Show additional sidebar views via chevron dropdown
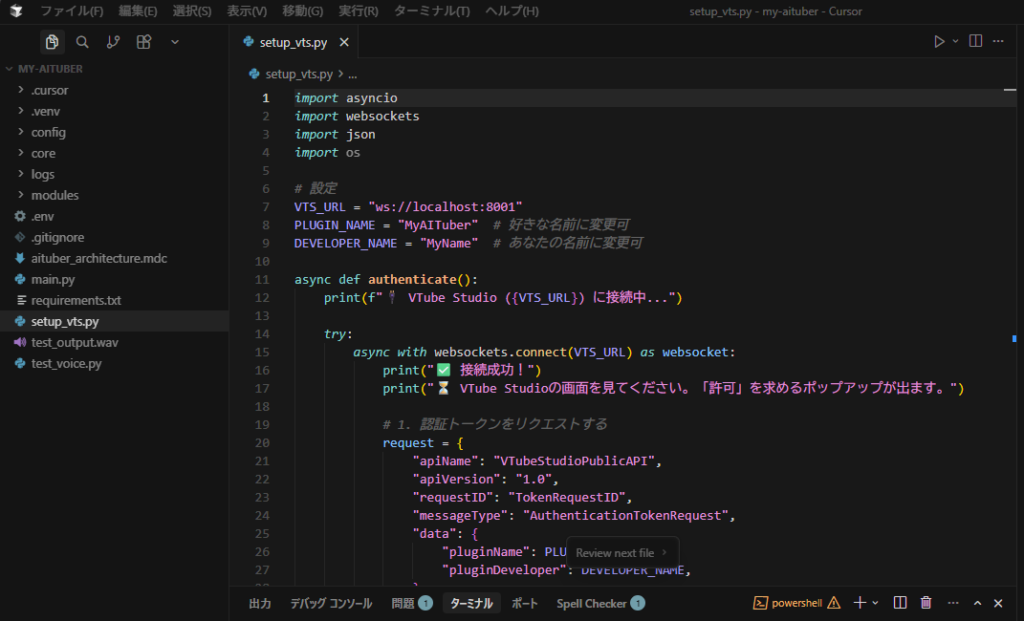Image resolution: width=1024 pixels, height=621 pixels. point(175,42)
